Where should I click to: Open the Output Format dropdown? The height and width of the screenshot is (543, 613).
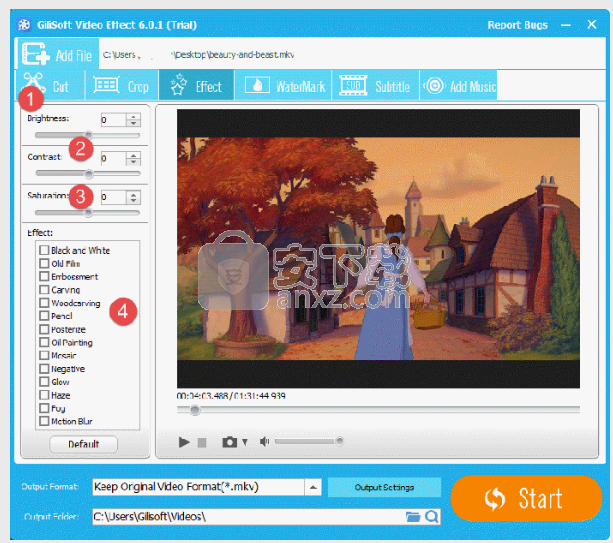(313, 487)
